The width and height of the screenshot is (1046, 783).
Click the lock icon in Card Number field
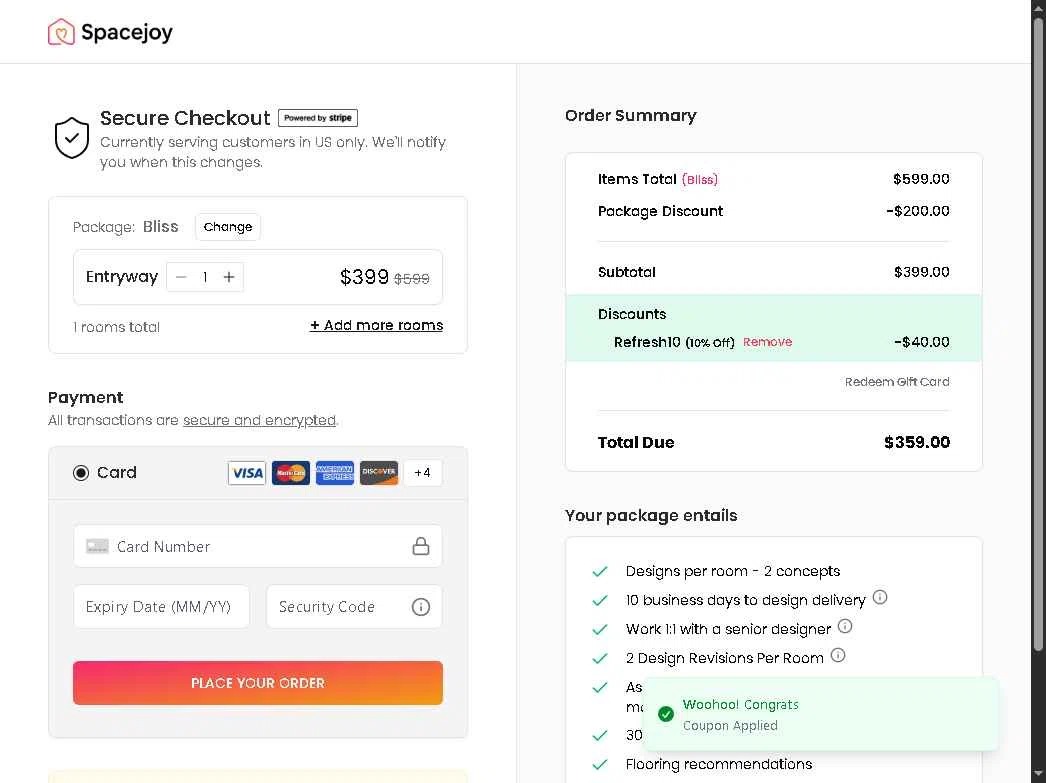(x=420, y=546)
